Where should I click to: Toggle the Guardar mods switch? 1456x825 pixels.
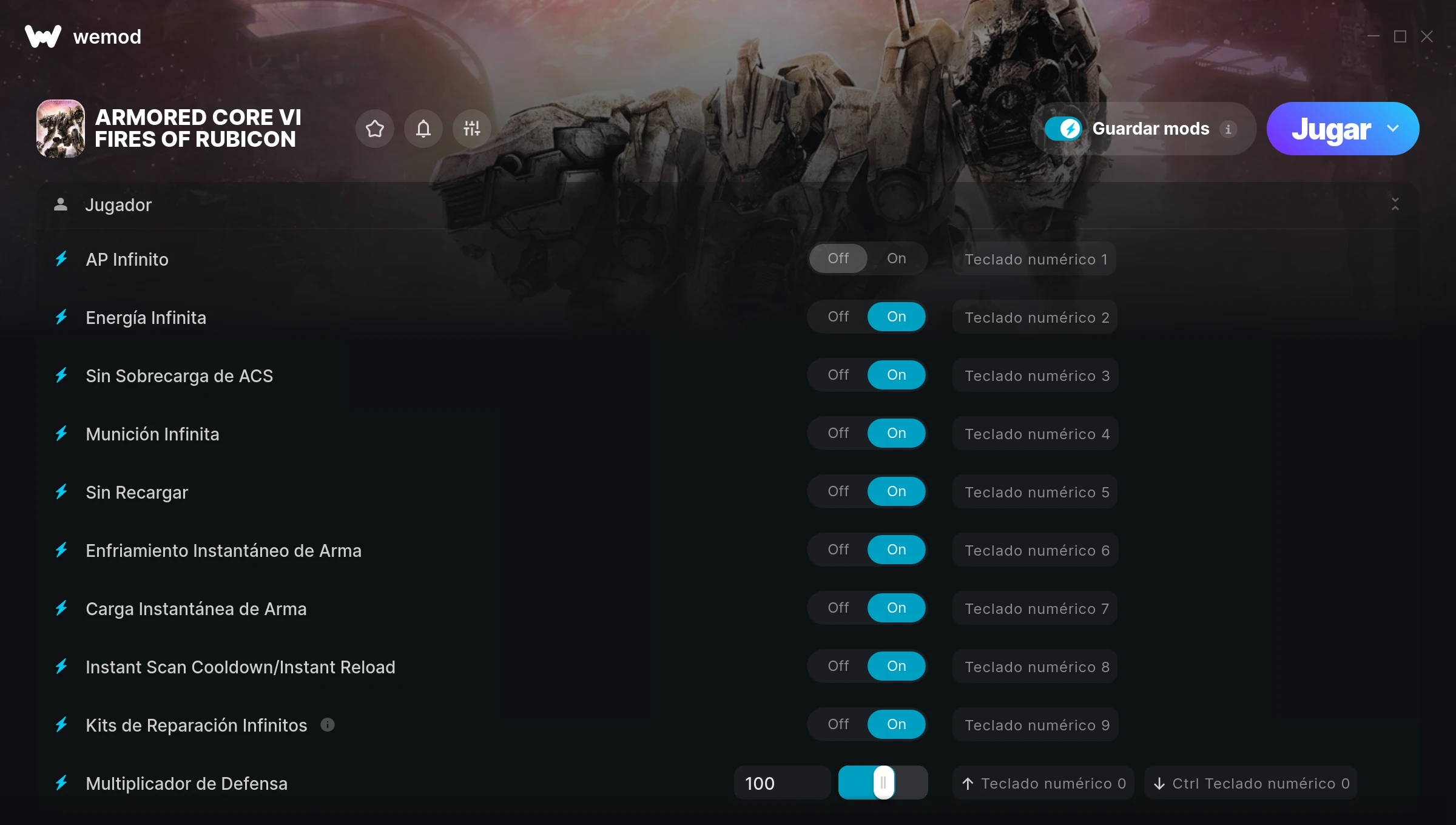click(1063, 129)
